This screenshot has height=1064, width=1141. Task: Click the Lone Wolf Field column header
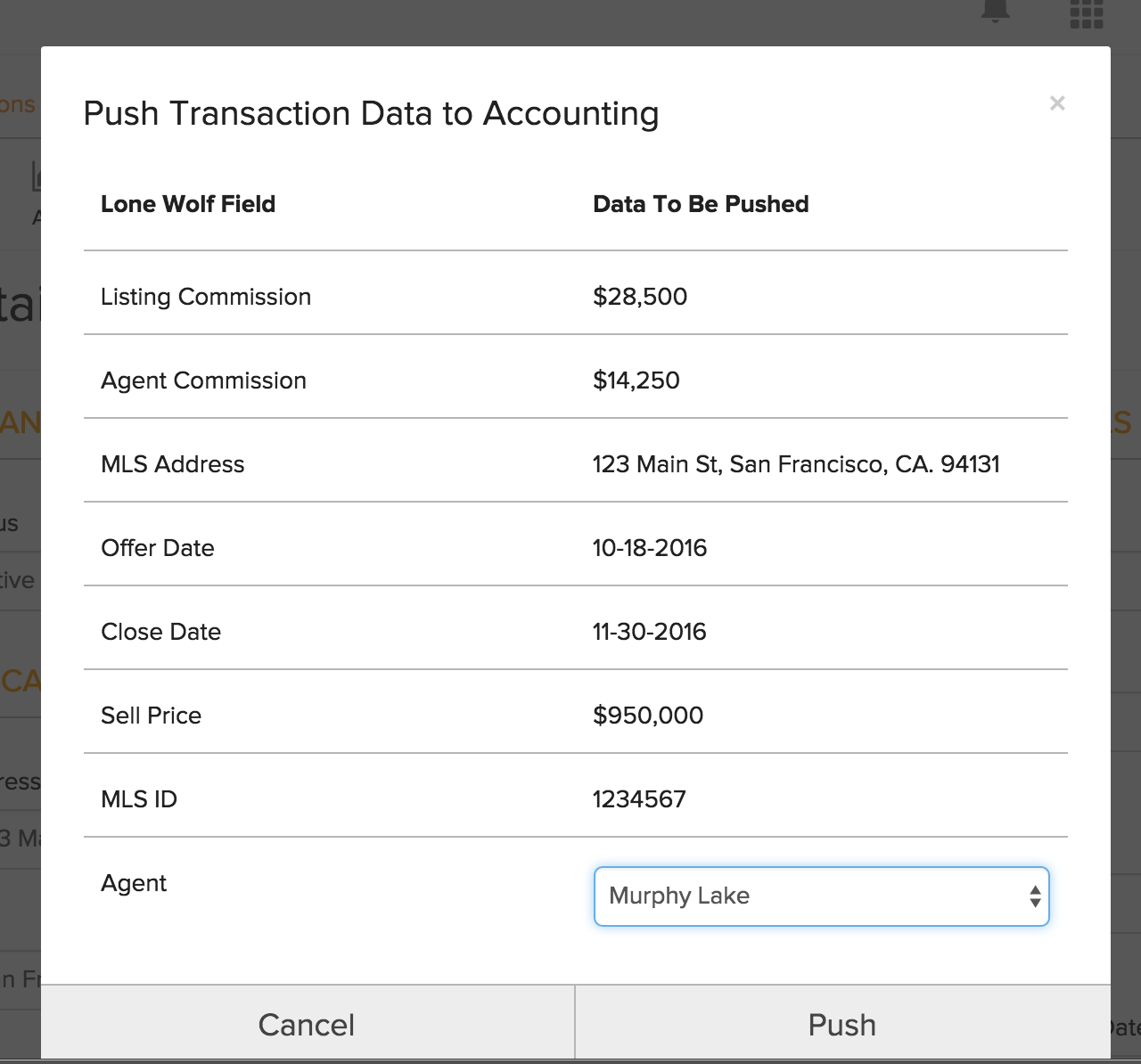tap(188, 204)
